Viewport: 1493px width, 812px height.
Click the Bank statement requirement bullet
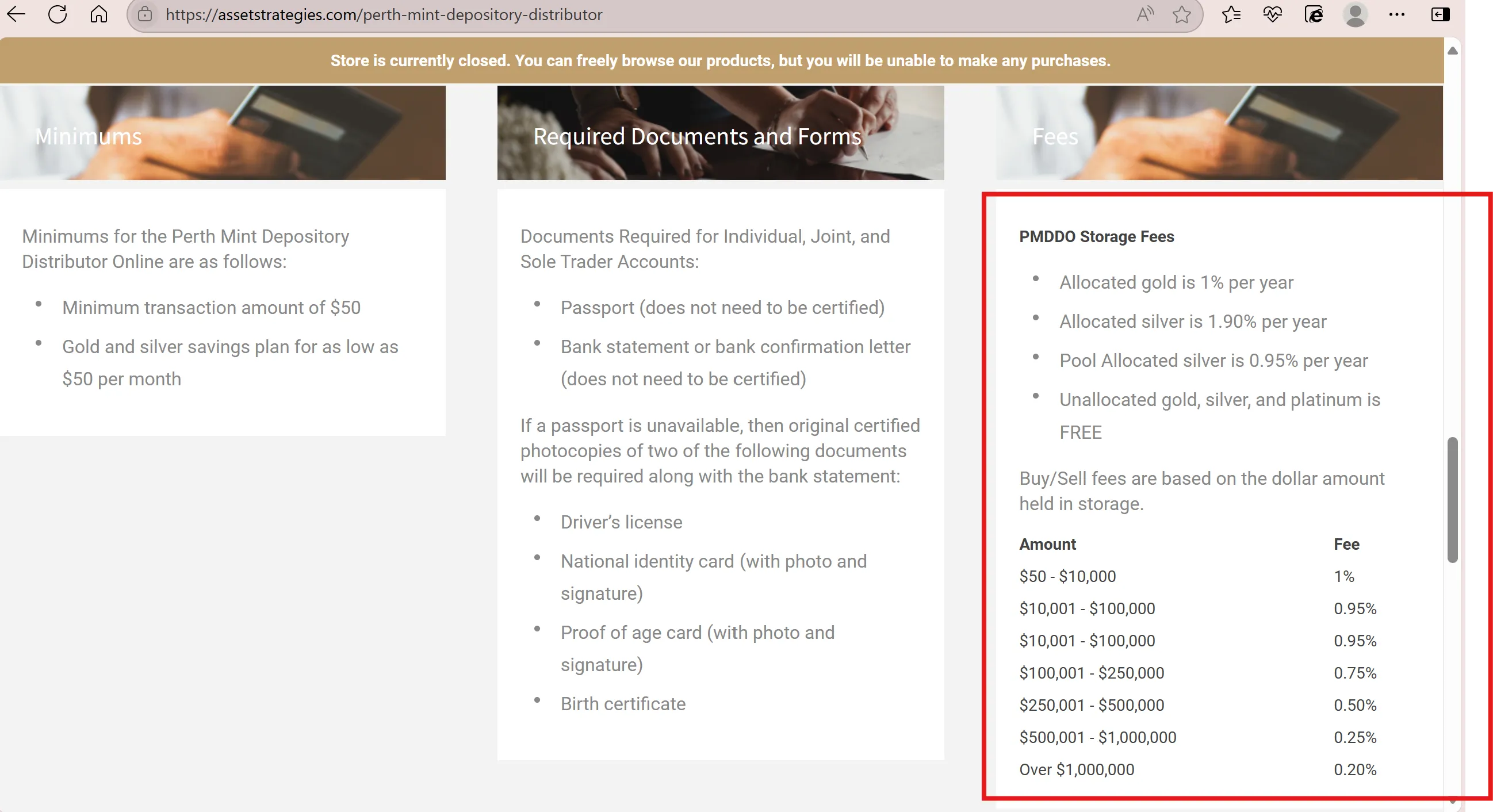(736, 363)
